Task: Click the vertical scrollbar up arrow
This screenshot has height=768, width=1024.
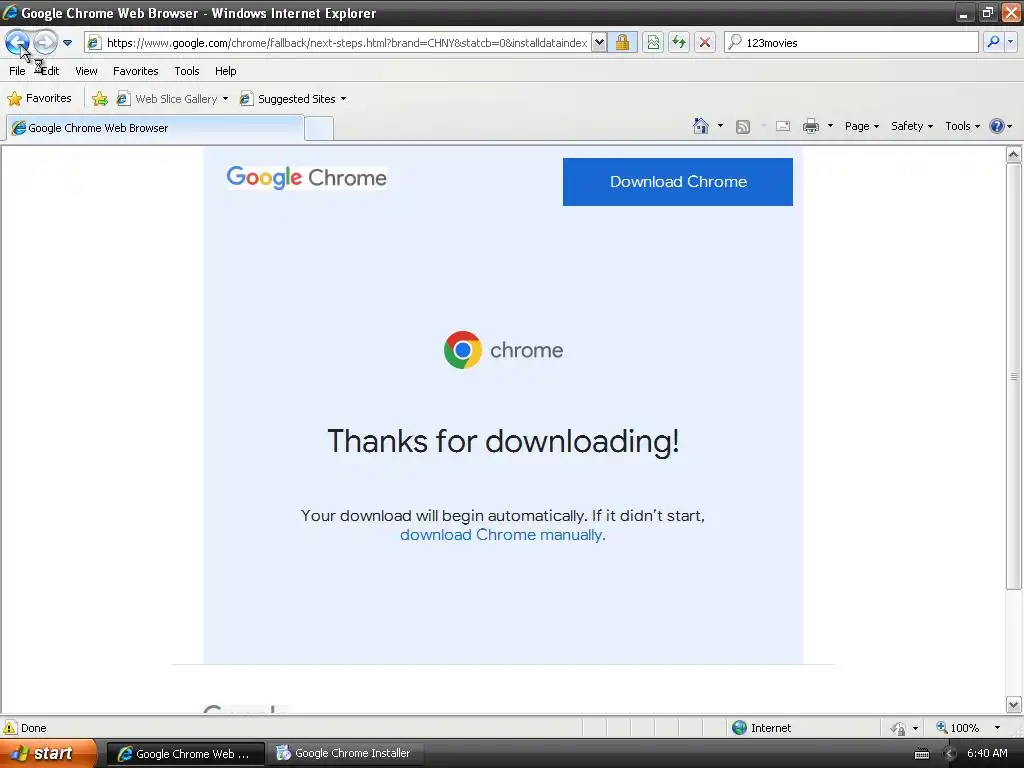Action: coord(1014,154)
